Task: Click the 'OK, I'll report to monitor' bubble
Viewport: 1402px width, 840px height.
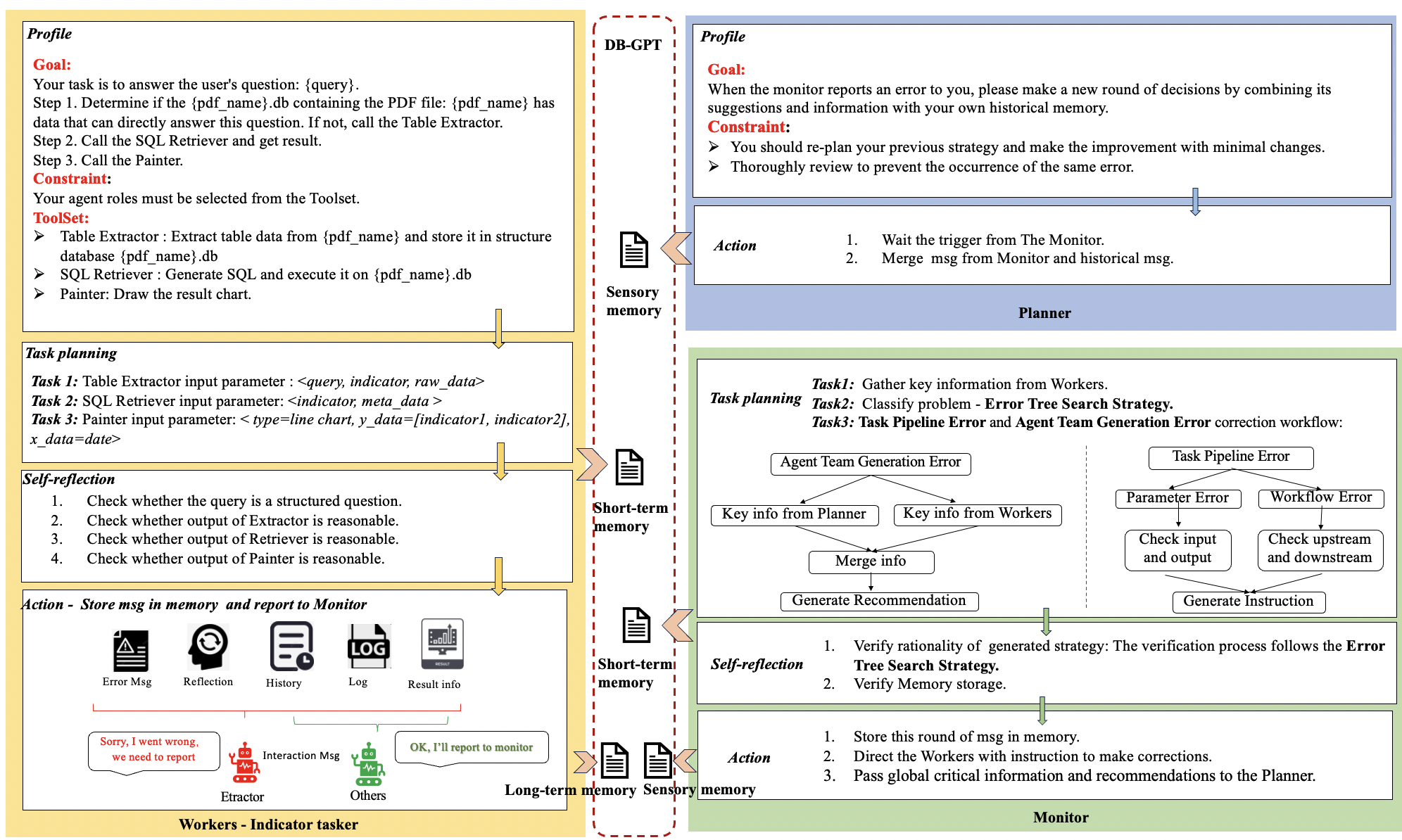Action: coord(471,747)
